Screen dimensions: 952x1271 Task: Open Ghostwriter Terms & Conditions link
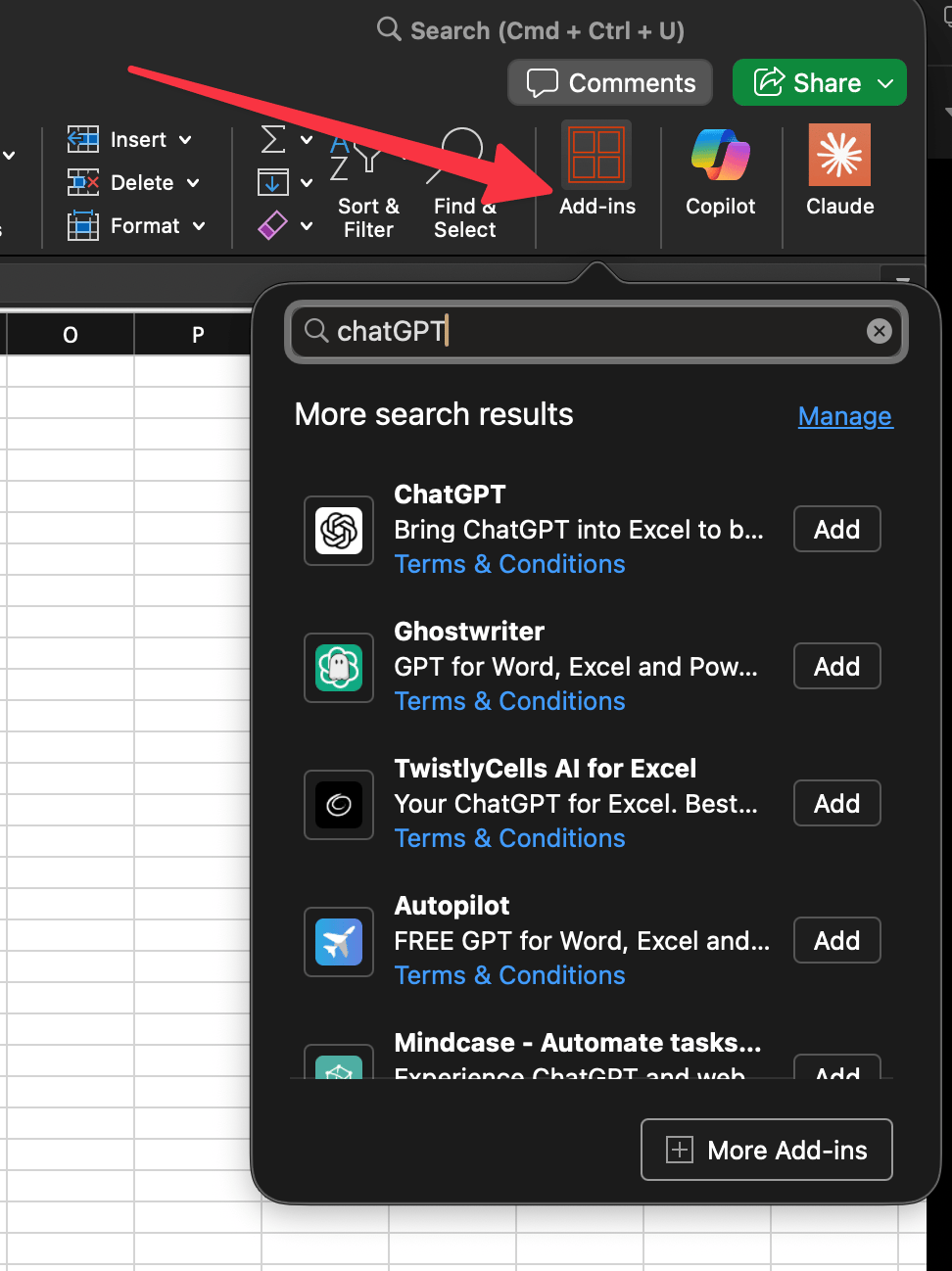(509, 701)
